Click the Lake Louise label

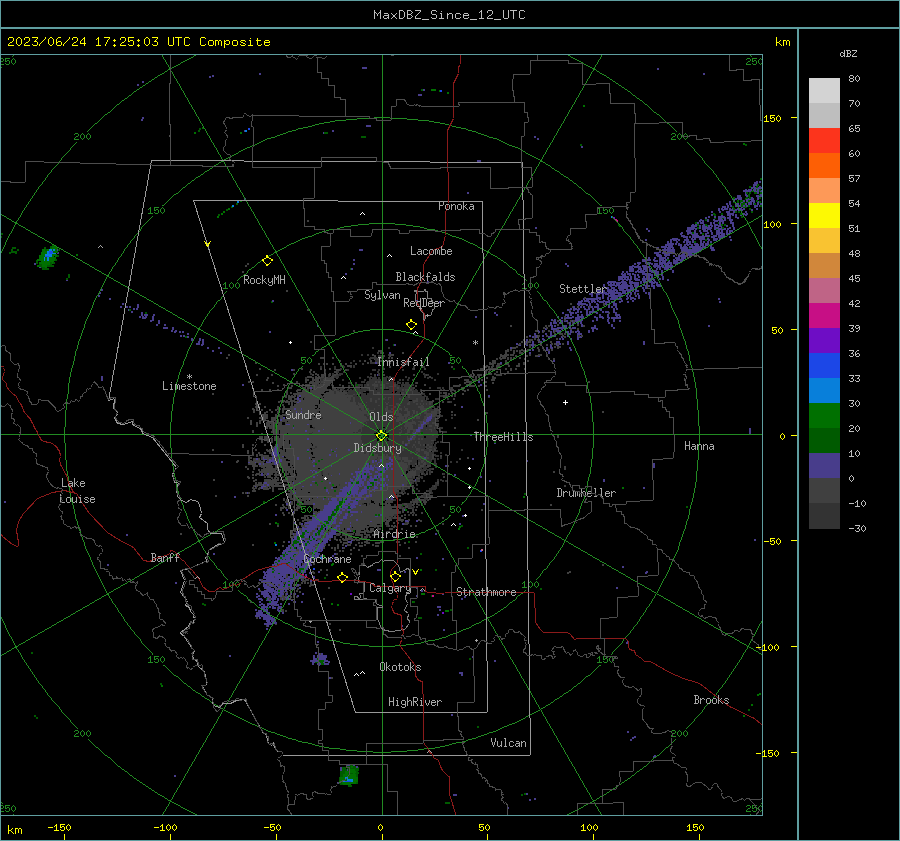click(x=77, y=491)
